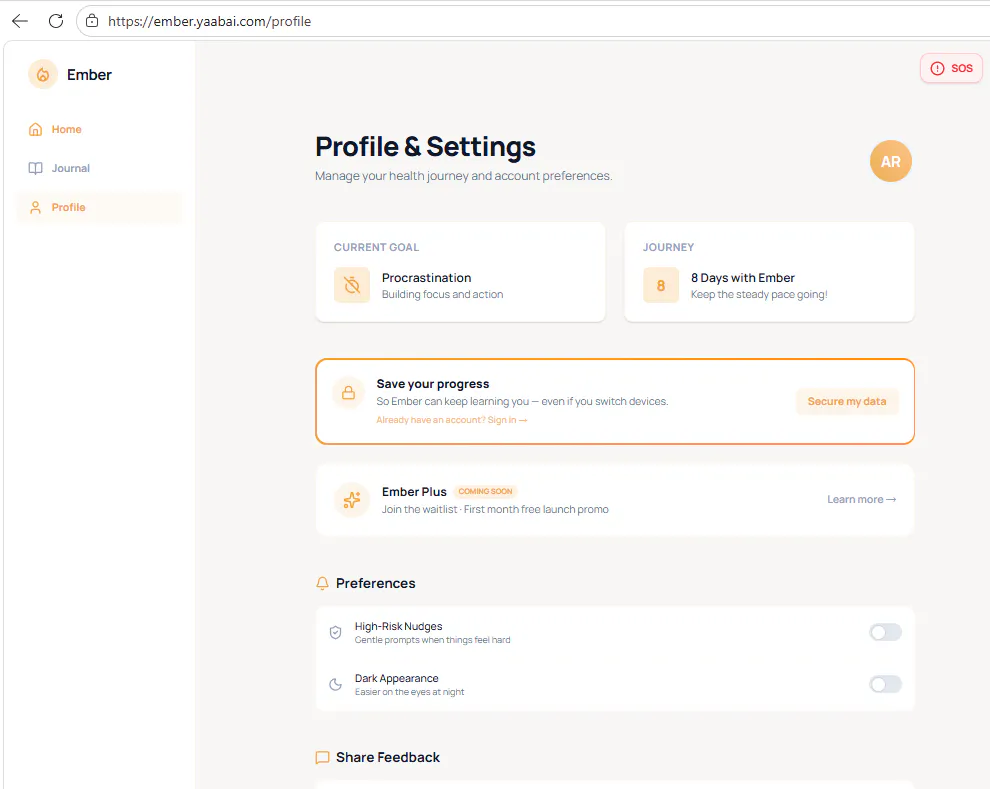This screenshot has height=789, width=990.
Task: Click the Ember flame logo icon
Action: pyautogui.click(x=43, y=74)
